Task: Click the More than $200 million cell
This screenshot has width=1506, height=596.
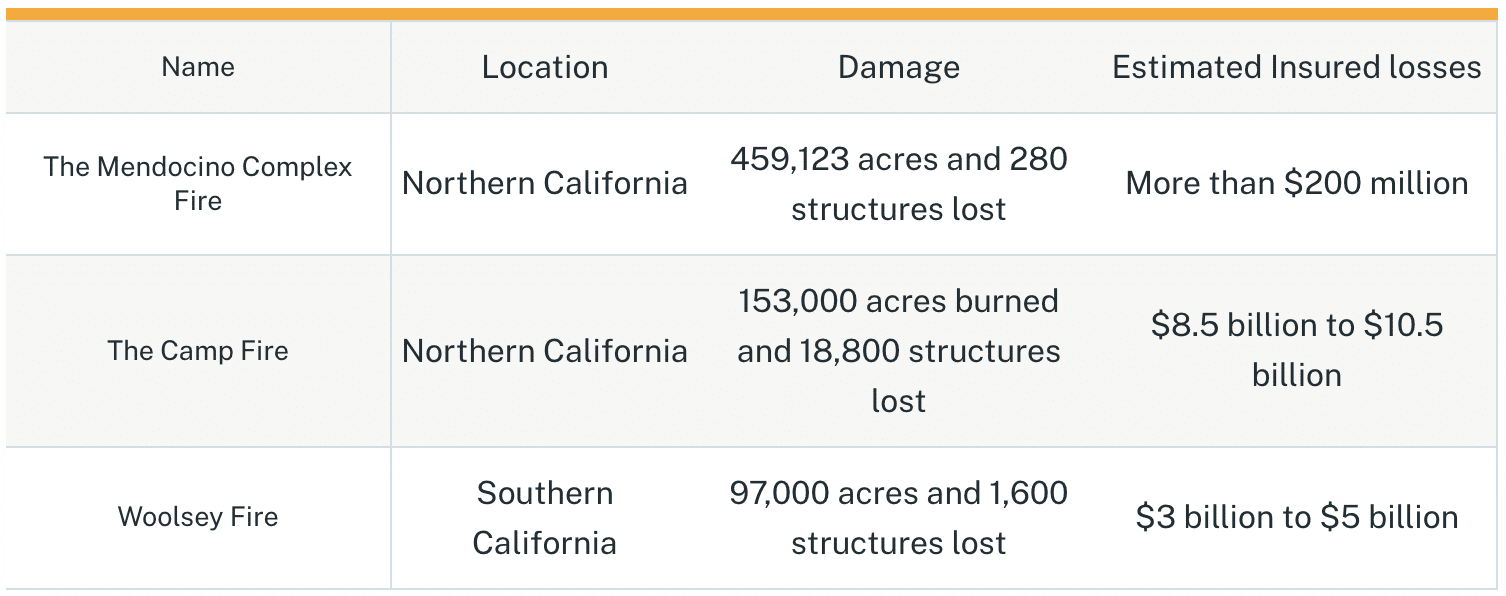Action: point(1297,184)
